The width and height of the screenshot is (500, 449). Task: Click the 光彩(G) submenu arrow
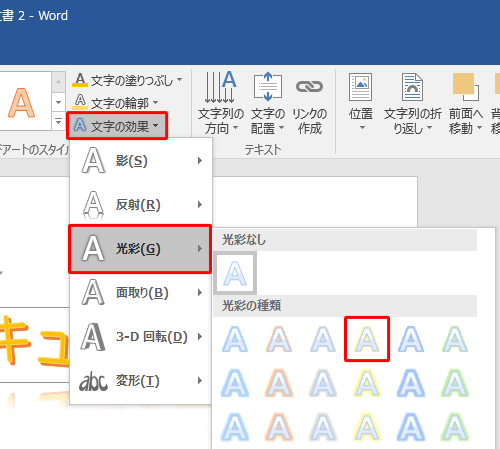pyautogui.click(x=200, y=249)
